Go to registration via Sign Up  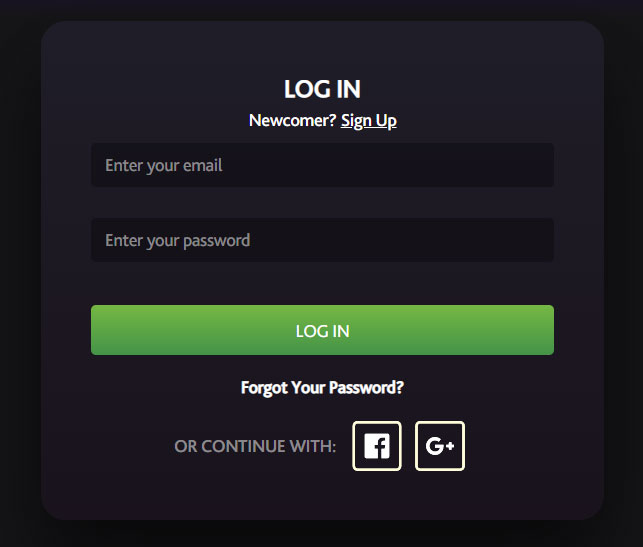pos(369,121)
